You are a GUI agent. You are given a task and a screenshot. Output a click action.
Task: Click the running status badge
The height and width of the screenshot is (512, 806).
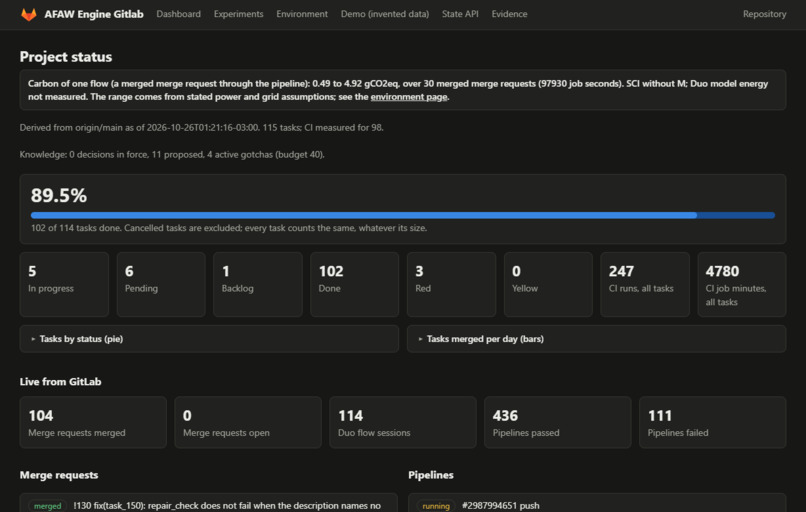coord(436,506)
